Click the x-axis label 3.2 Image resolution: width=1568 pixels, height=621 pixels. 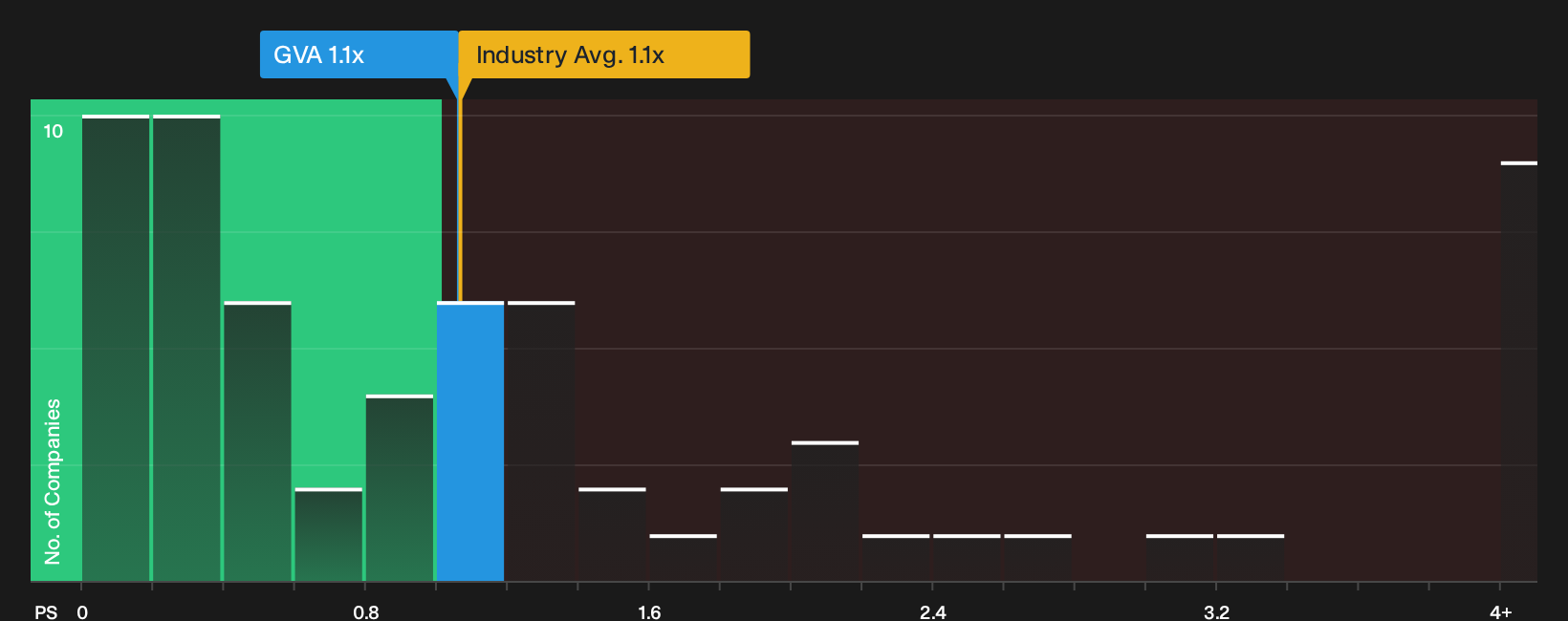tap(1216, 611)
